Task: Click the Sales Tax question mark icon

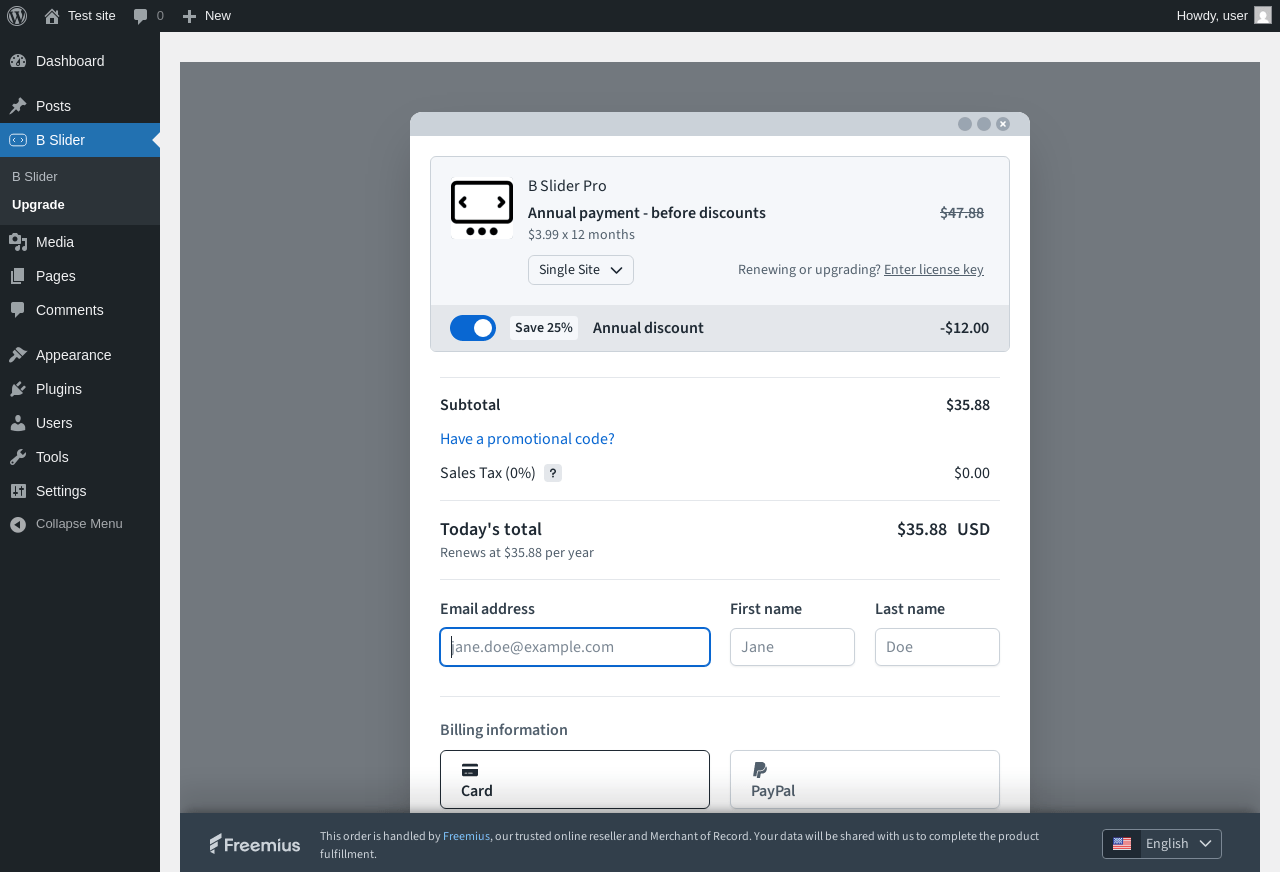Action: 553,473
